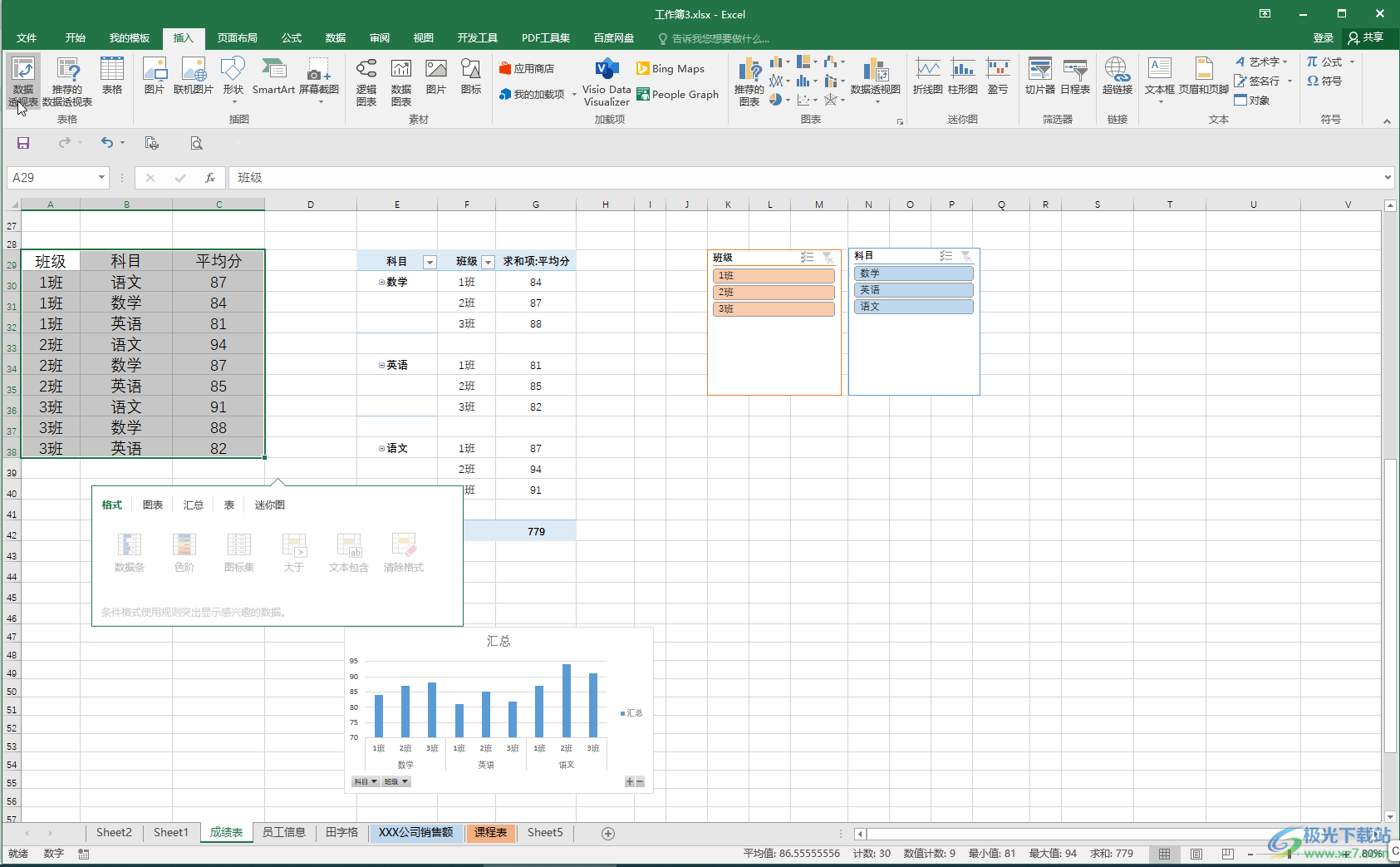Viewport: 1400px width, 867px height.
Task: Open 科目 field button on chart
Action: 366,781
